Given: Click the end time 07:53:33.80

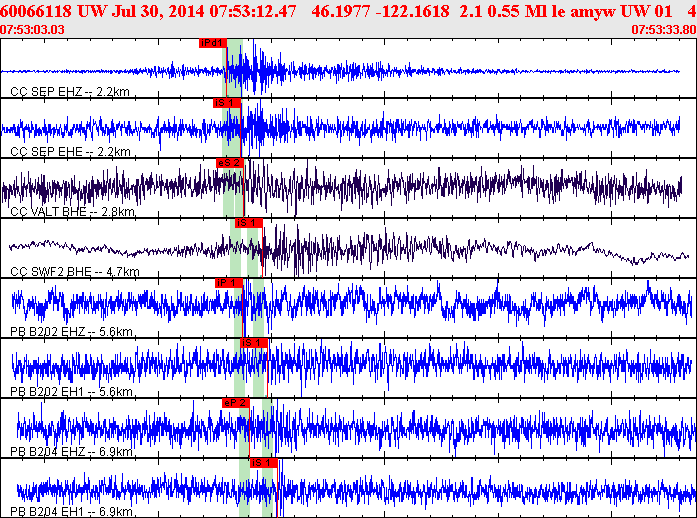Looking at the screenshot, I should coord(663,30).
